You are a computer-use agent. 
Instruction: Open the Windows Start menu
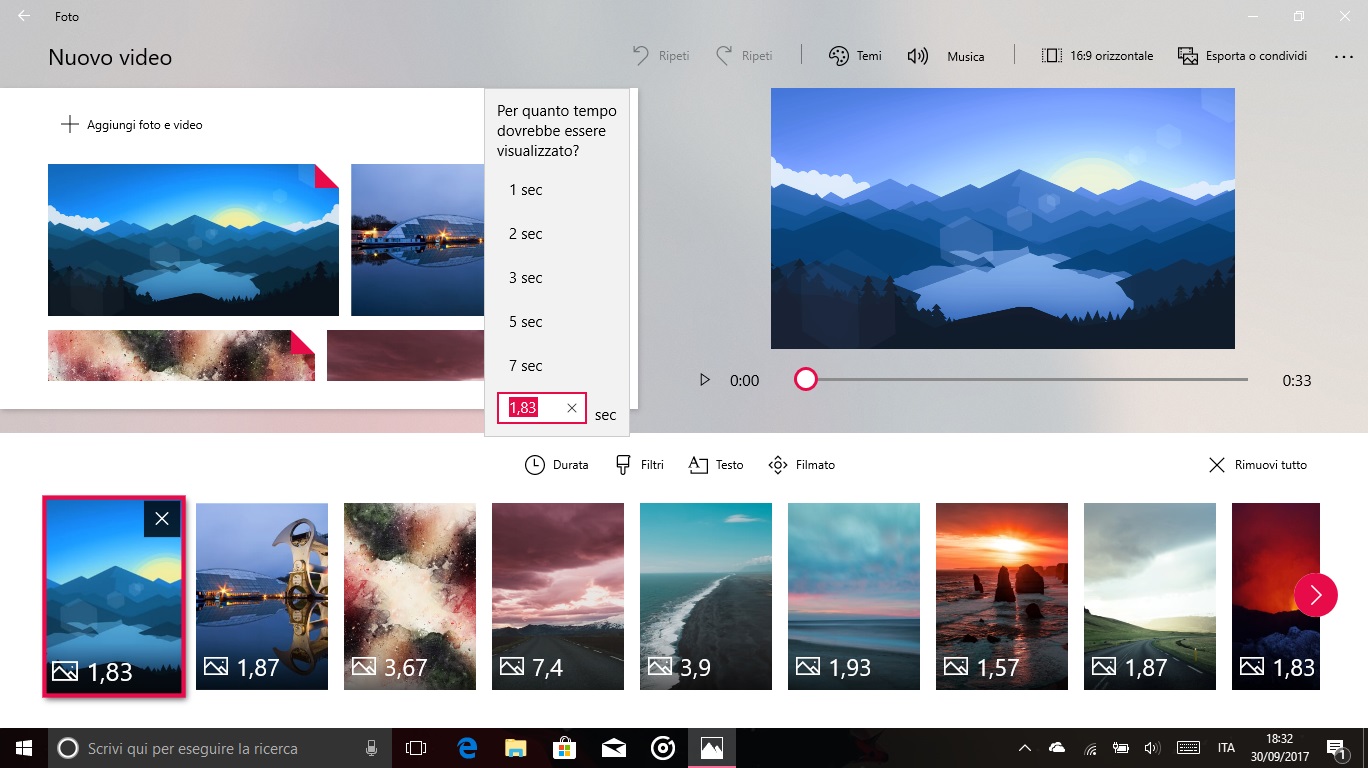click(x=23, y=748)
